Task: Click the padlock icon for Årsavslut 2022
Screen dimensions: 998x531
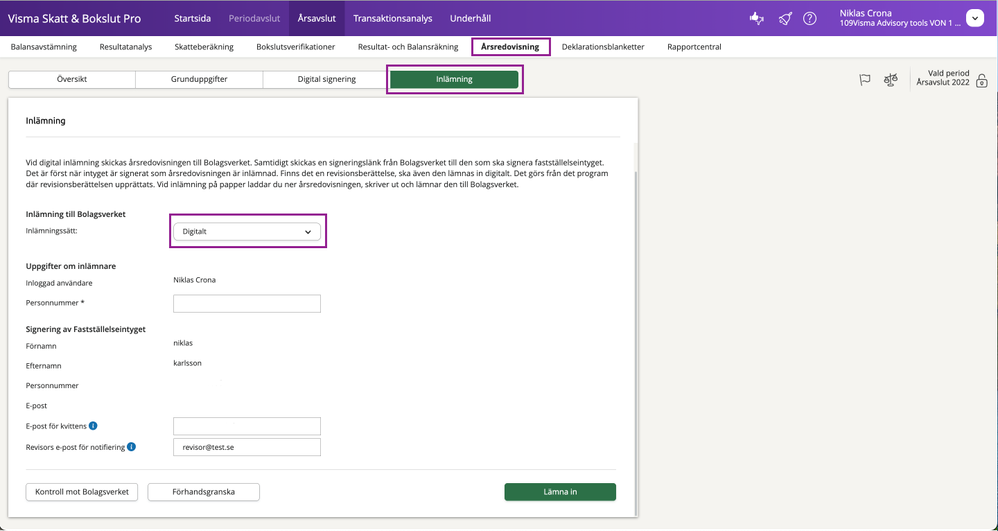Action: click(x=982, y=81)
